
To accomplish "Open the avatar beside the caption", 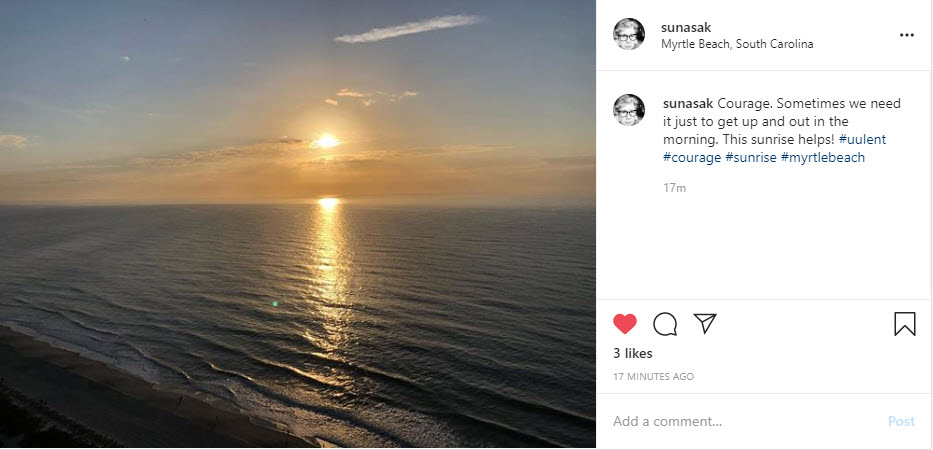I will coord(629,110).
